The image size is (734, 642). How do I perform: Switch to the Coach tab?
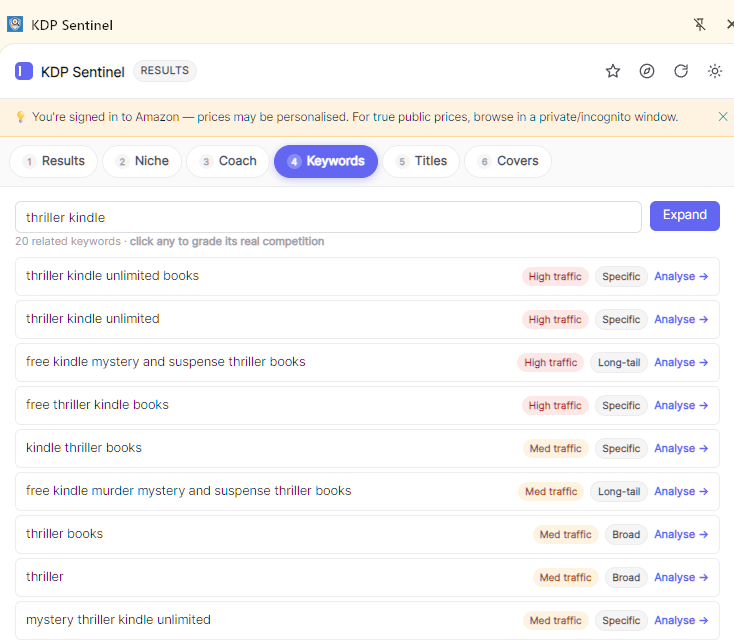click(x=228, y=161)
